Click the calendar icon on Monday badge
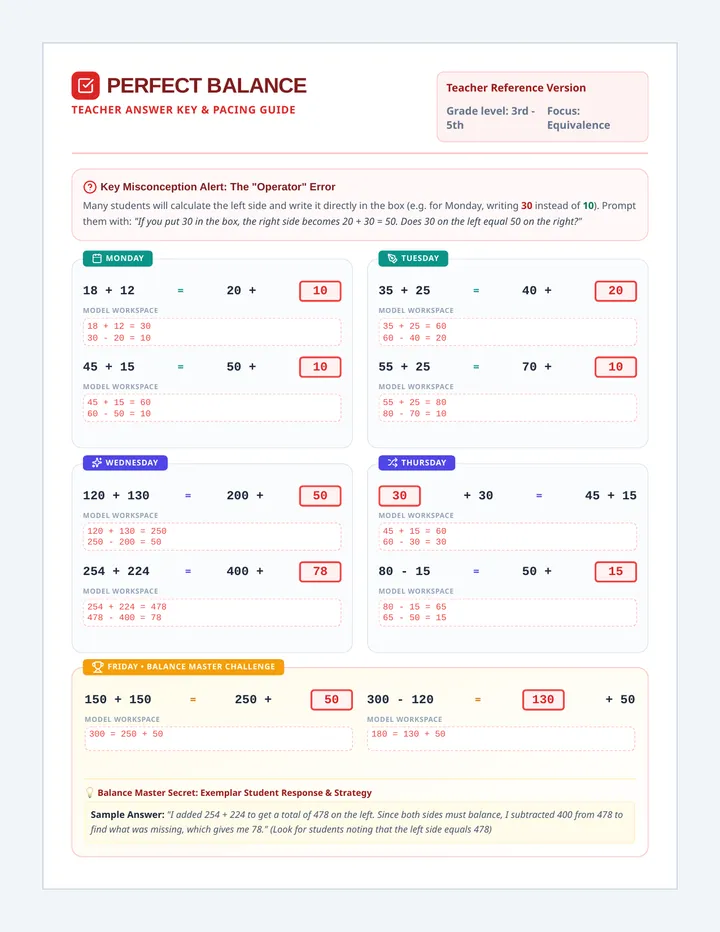 (x=97, y=259)
